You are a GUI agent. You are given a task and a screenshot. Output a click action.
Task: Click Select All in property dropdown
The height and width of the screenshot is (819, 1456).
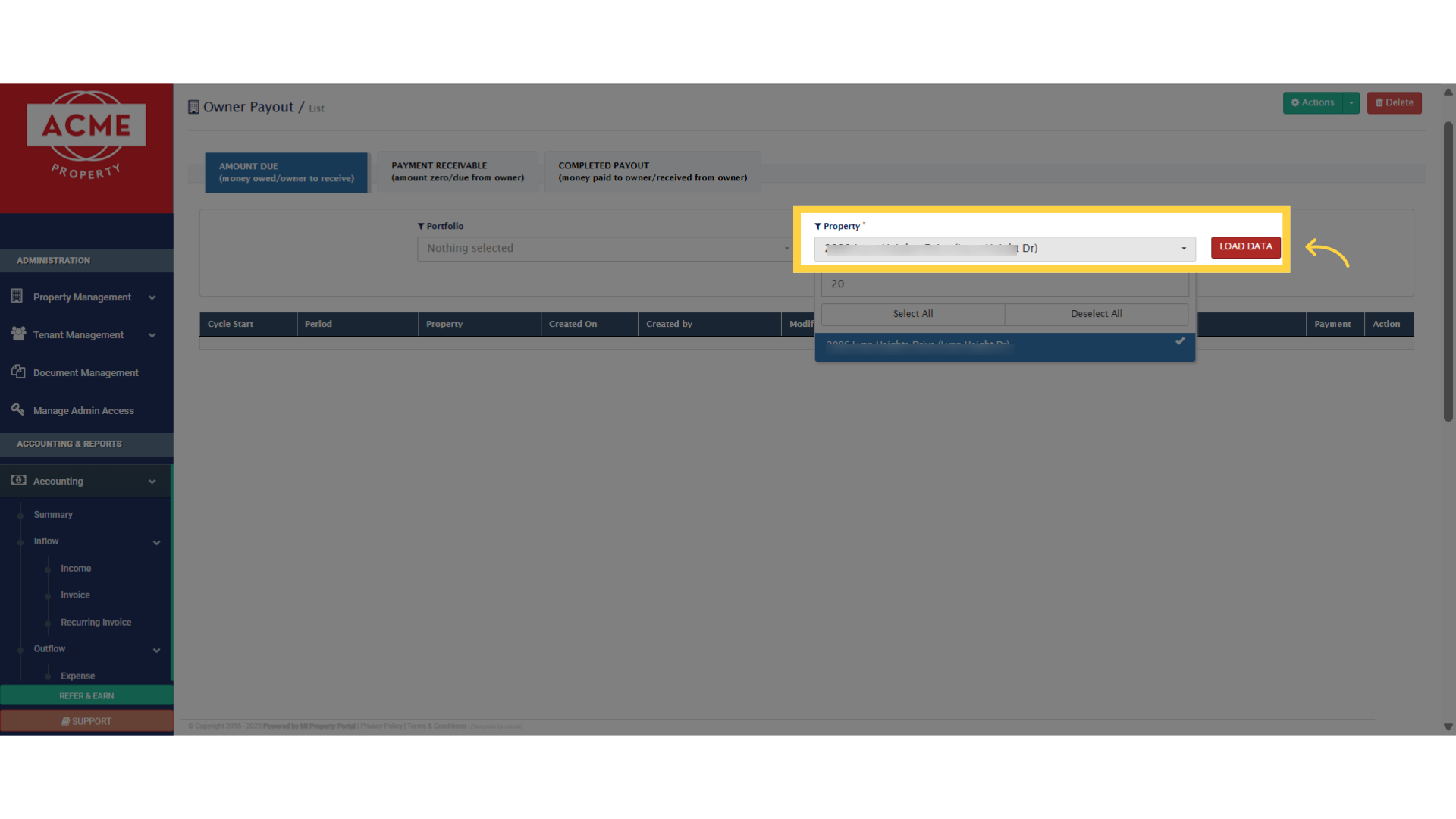point(913,314)
